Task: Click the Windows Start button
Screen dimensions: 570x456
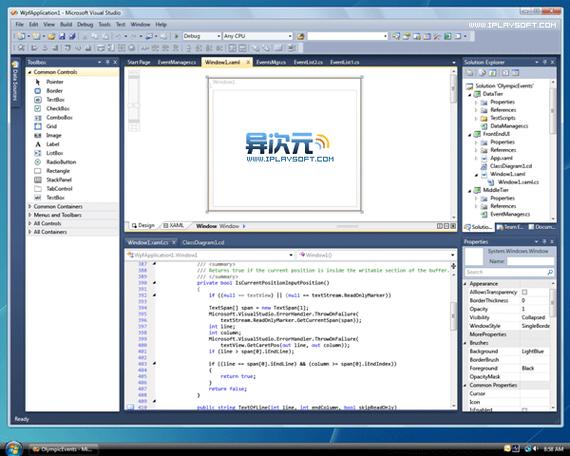Action: coord(13,448)
